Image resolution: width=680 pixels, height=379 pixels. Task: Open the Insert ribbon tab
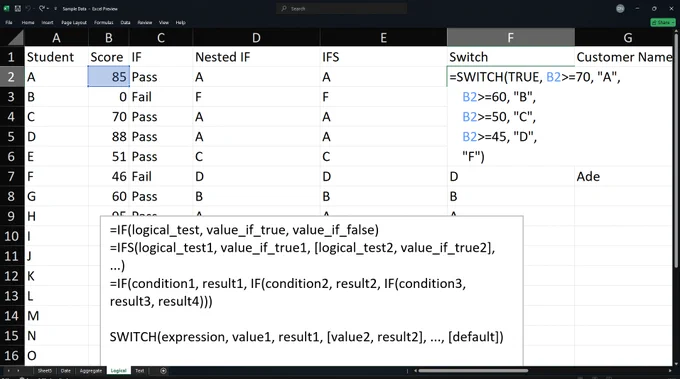pyautogui.click(x=47, y=23)
